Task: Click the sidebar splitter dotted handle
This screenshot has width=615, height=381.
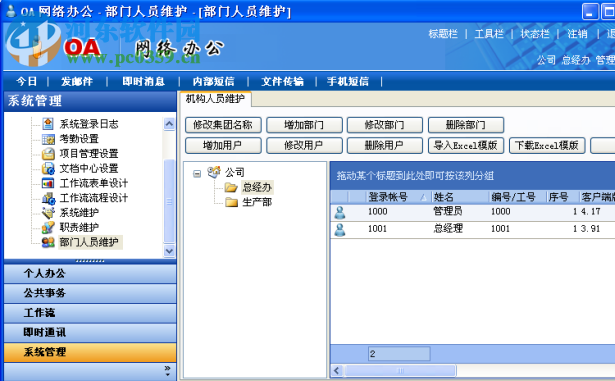Action: click(90, 261)
